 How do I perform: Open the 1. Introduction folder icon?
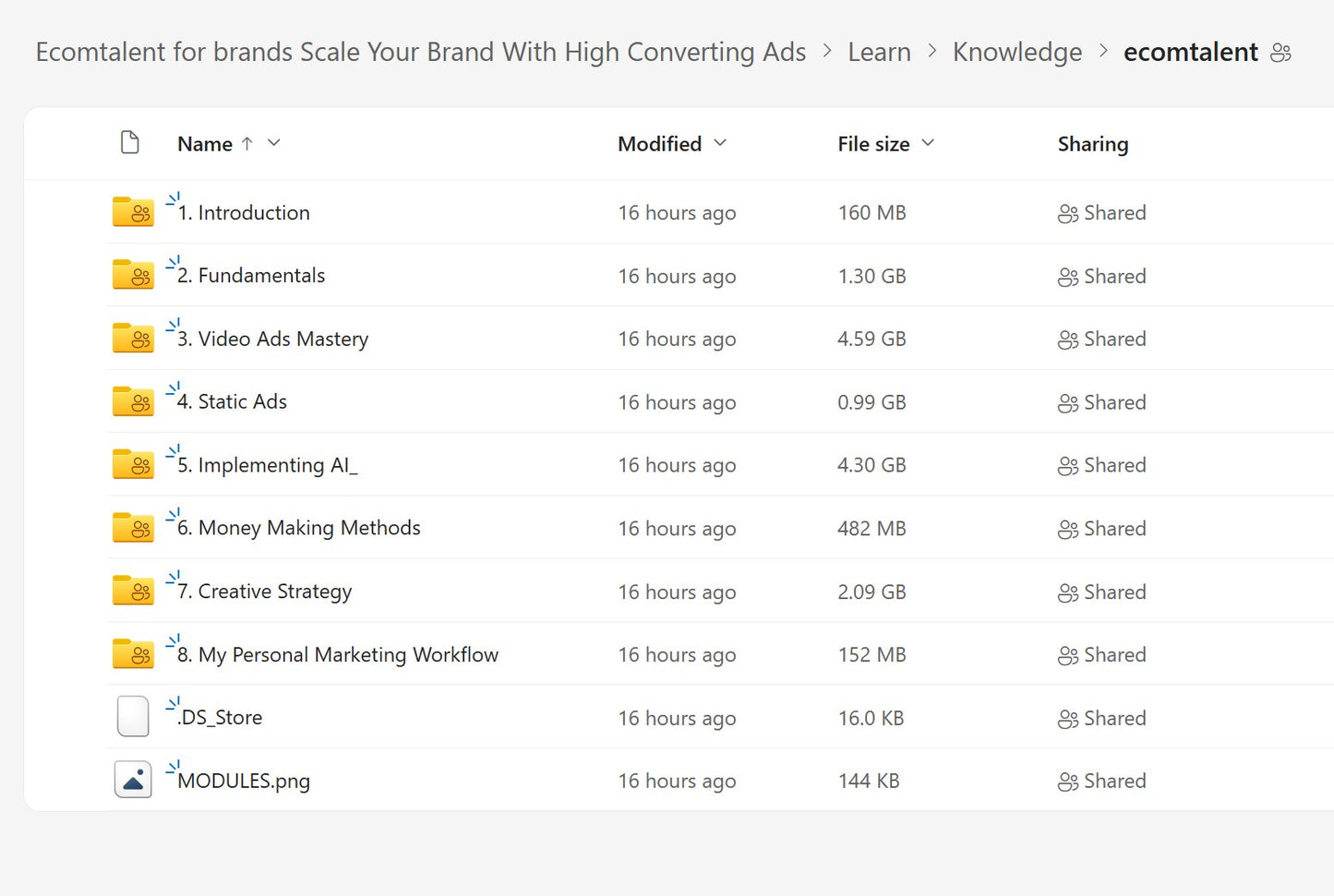coord(133,212)
